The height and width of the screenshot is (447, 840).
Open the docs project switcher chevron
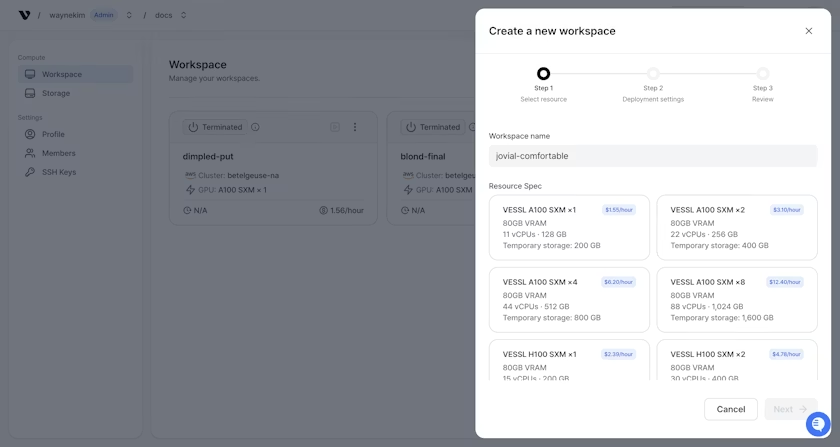coord(183,15)
